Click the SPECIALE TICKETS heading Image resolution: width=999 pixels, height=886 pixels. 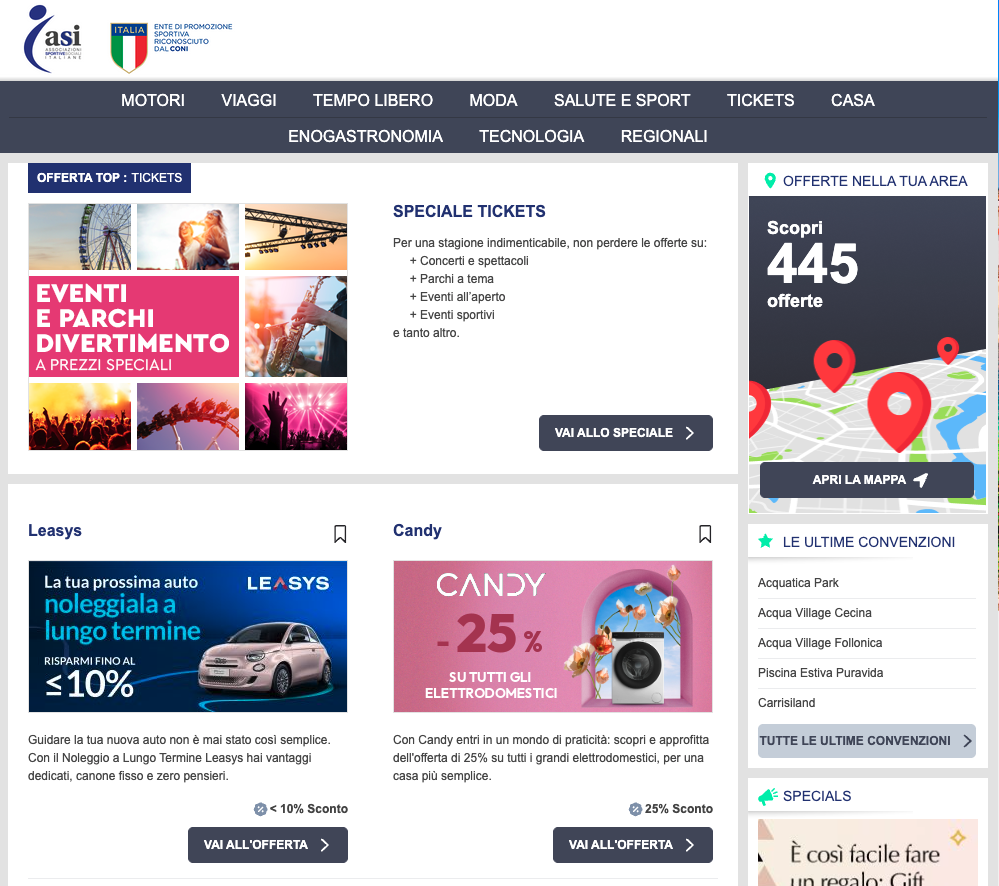pos(469,211)
